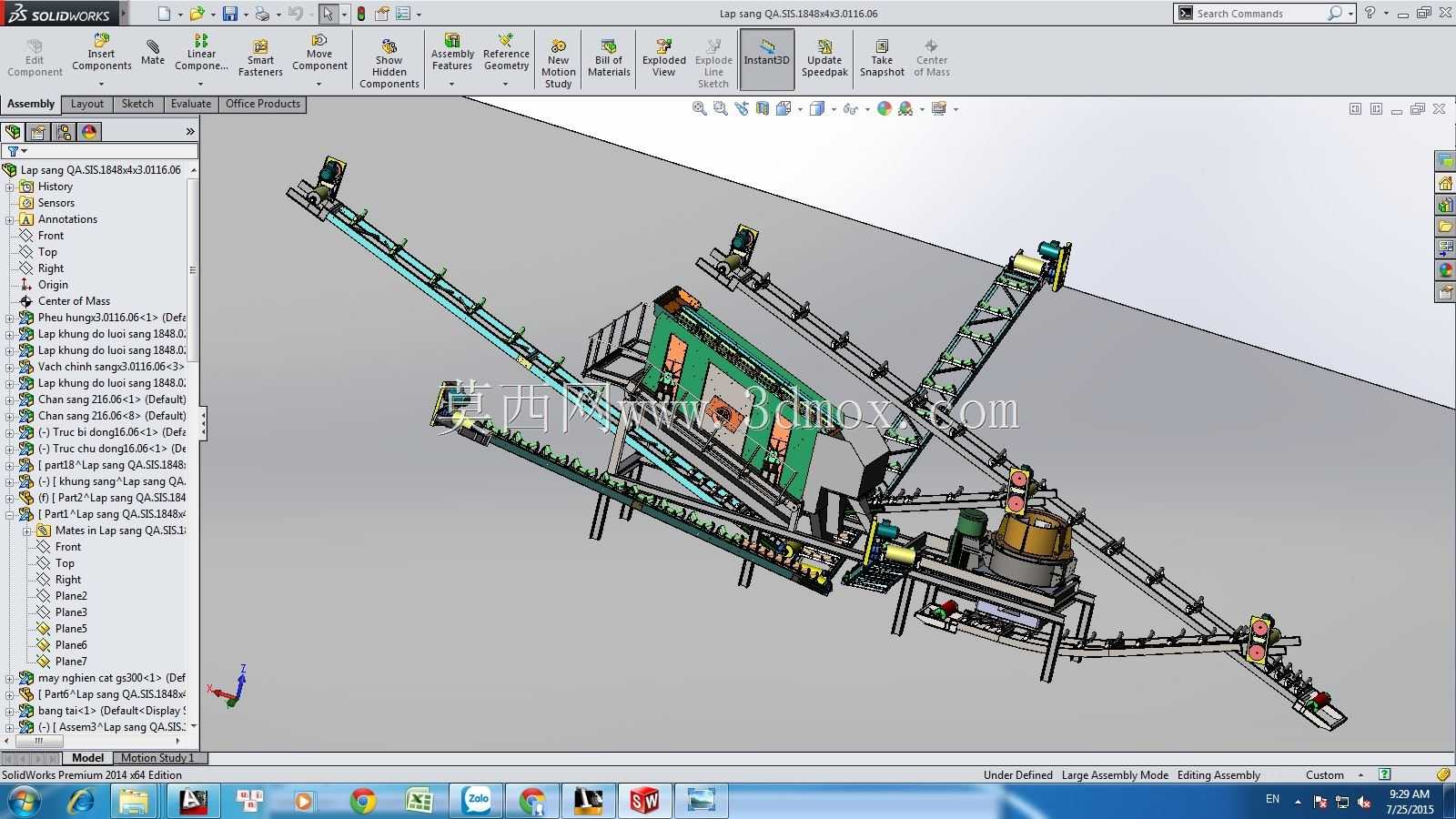Expand the FeatureManager panel chevron
Image resolution: width=1456 pixels, height=819 pixels.
click(190, 132)
